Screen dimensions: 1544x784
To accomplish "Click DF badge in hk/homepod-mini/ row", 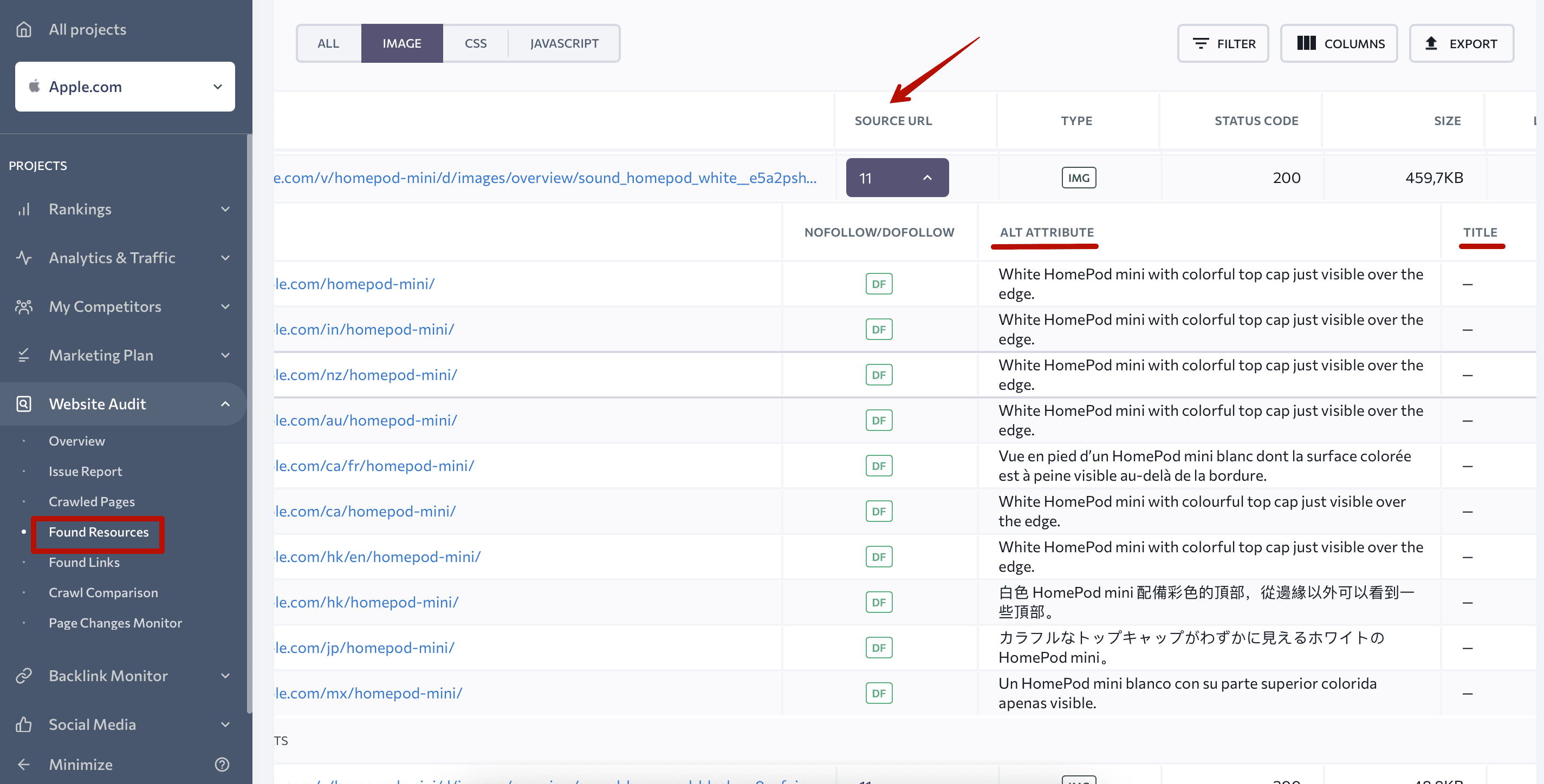I will [x=879, y=603].
